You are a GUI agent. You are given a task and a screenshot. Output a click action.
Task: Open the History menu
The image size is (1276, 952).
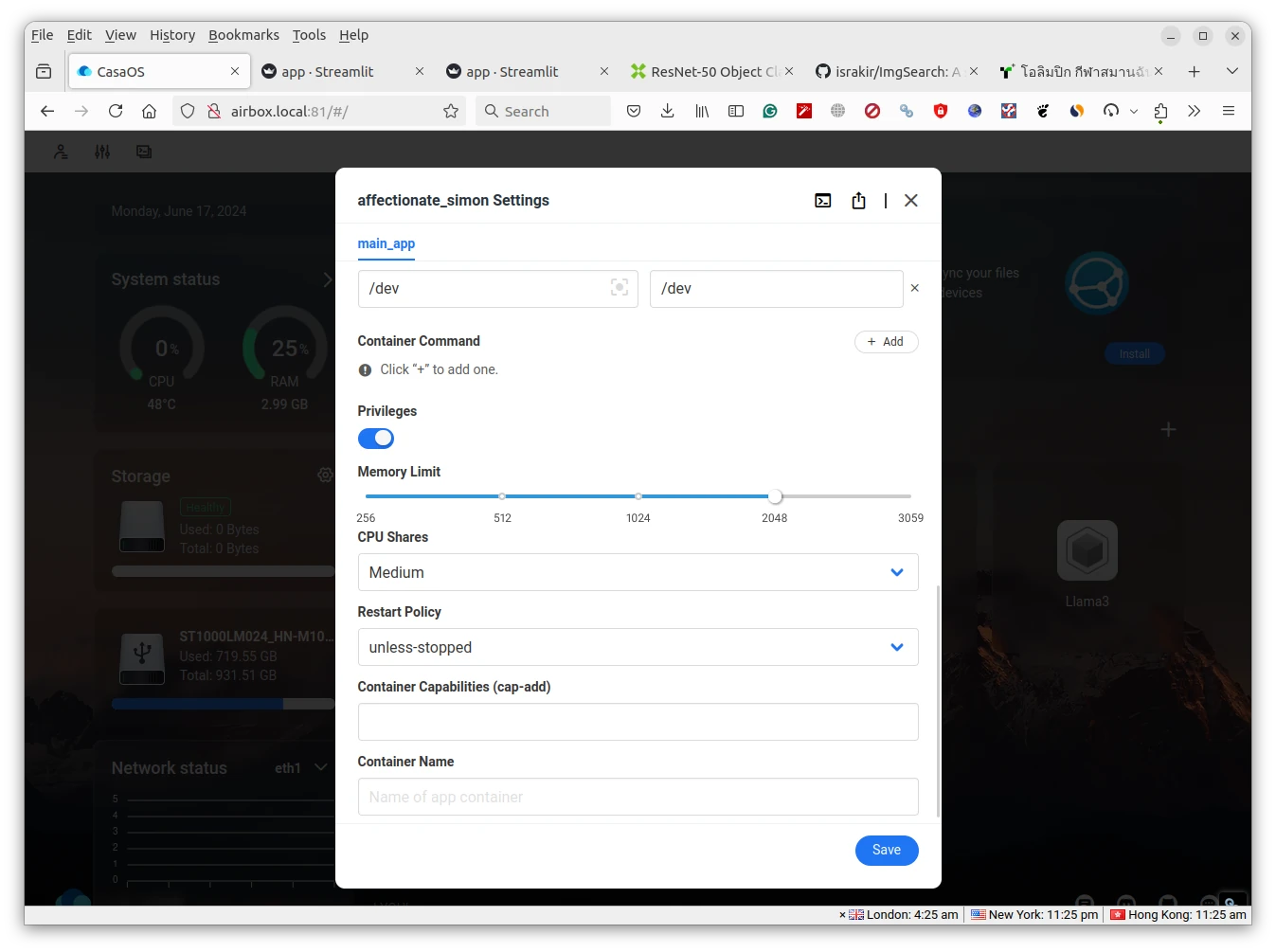pos(171,35)
